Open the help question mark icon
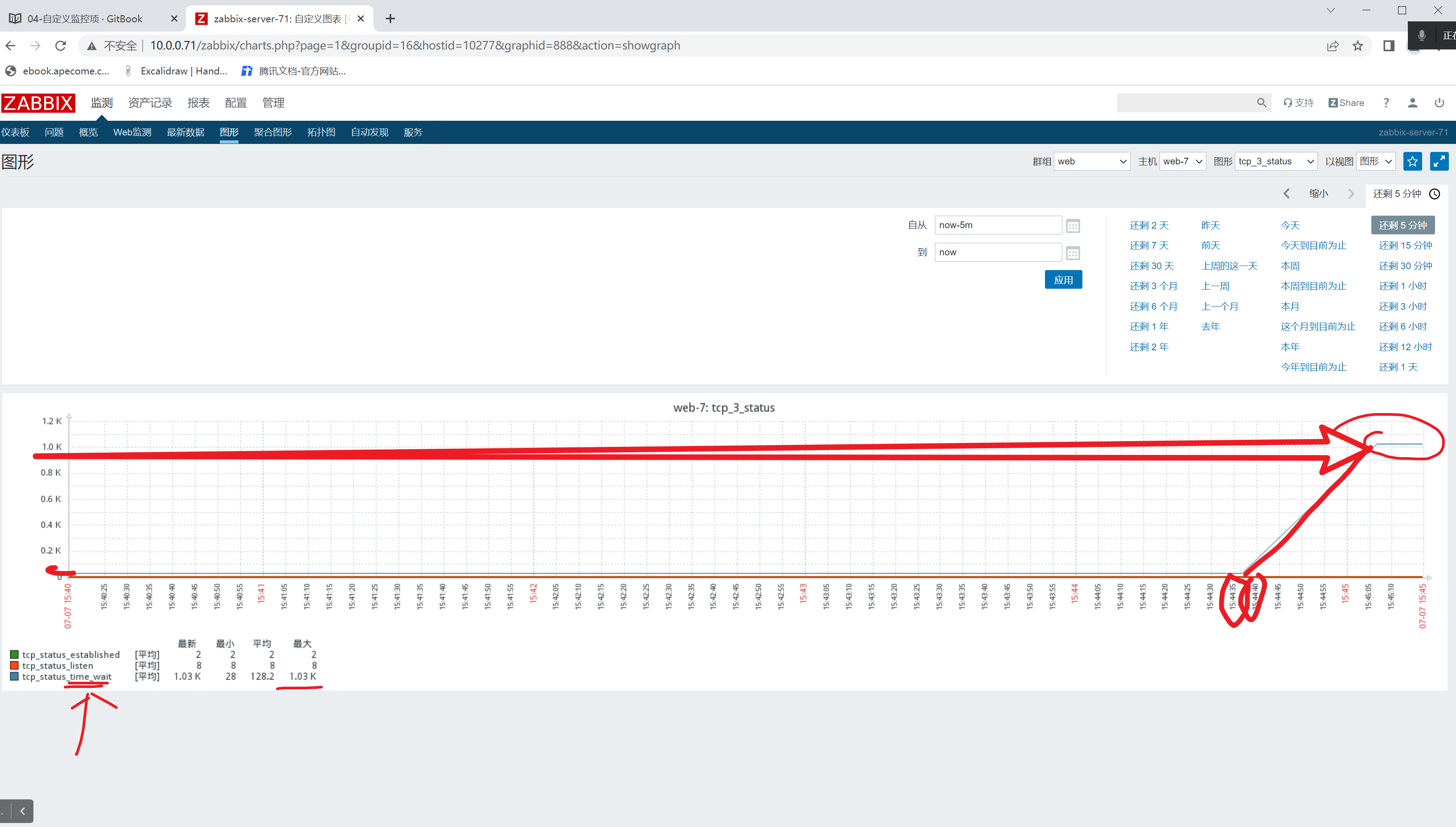 click(1386, 103)
